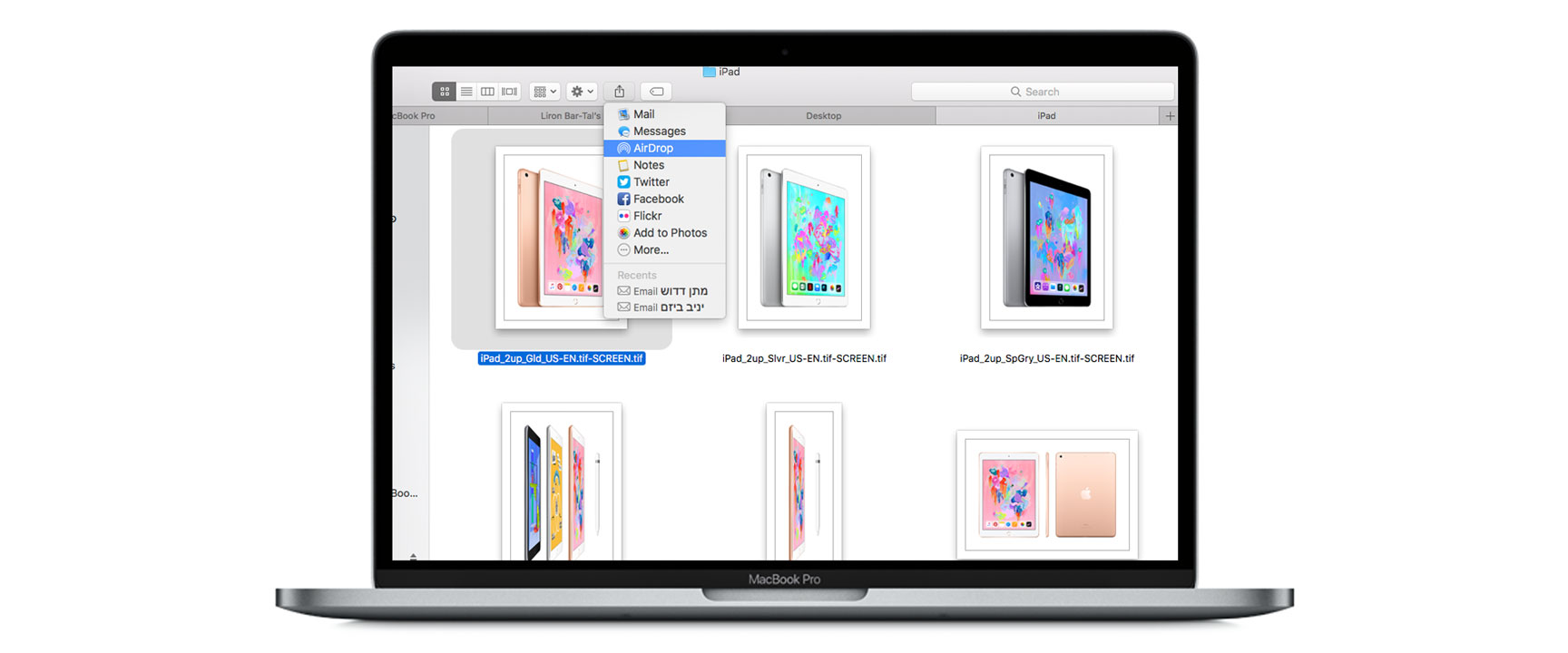The image size is (1568, 653).
Task: Switch Finder to Cover Flow view
Action: coord(510,92)
